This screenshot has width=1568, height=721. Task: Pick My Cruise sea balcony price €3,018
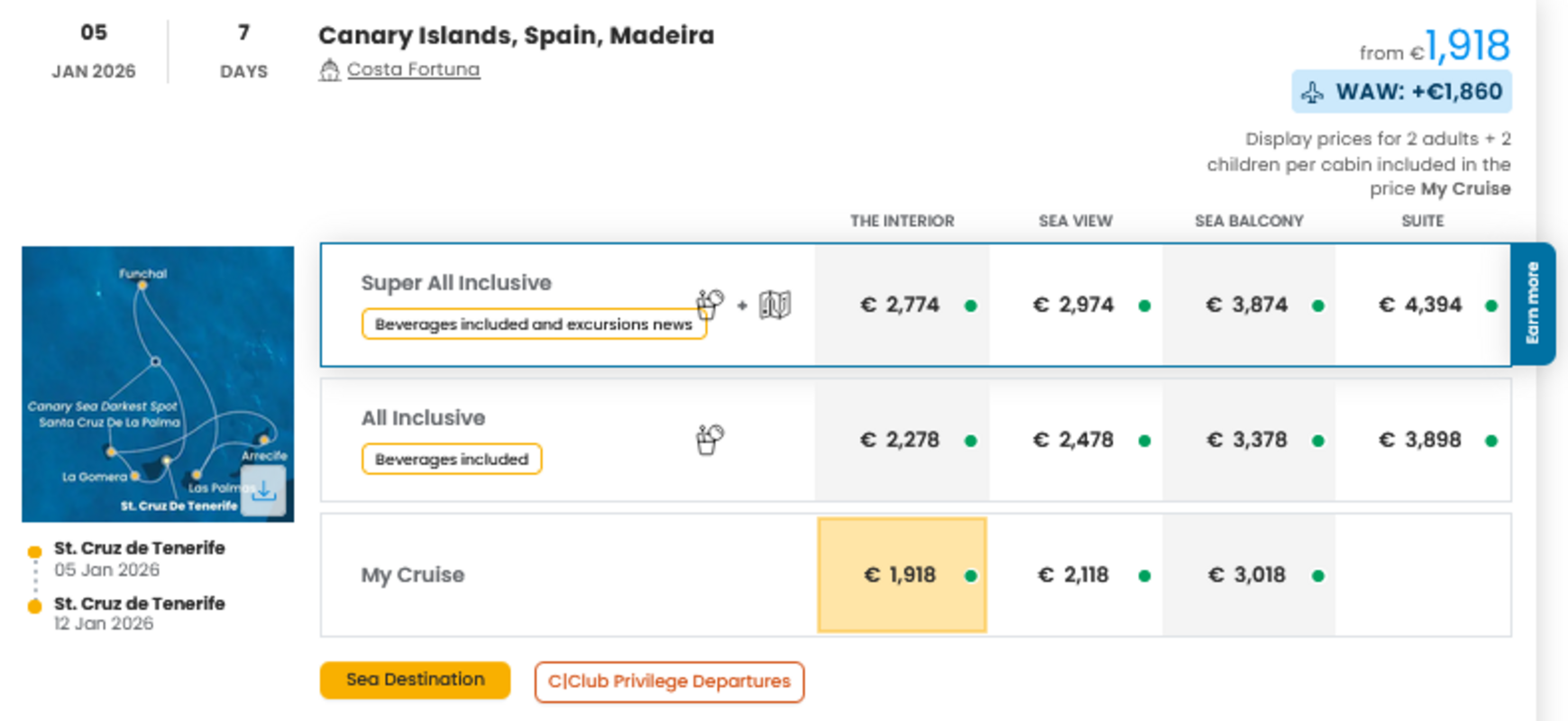tap(1247, 575)
